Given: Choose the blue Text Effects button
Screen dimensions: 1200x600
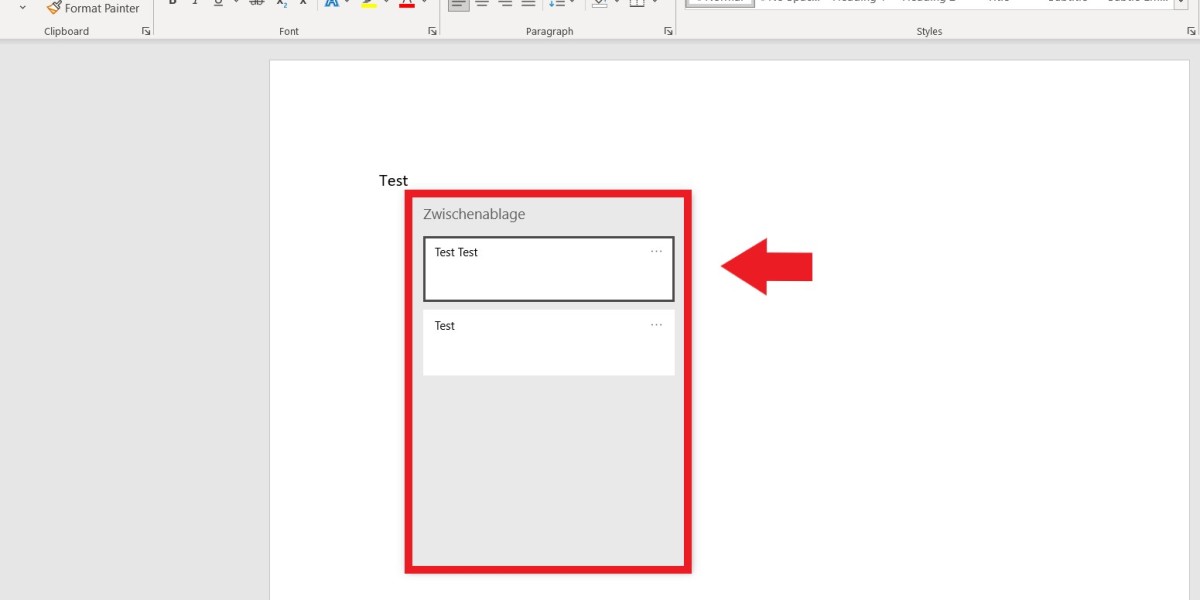Looking at the screenshot, I should click(331, 3).
